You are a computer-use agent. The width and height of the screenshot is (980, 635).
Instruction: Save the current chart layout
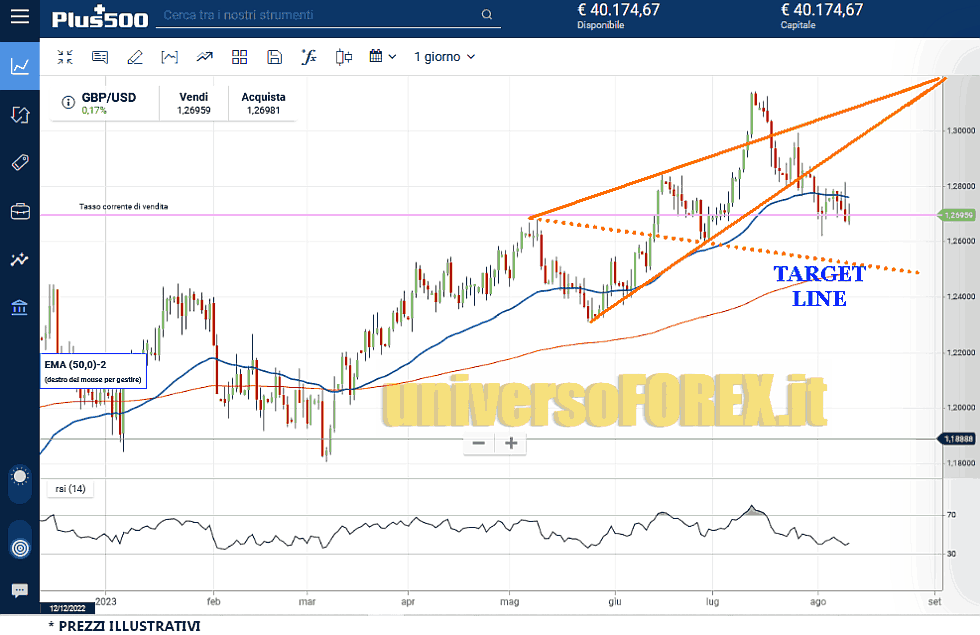coord(274,57)
